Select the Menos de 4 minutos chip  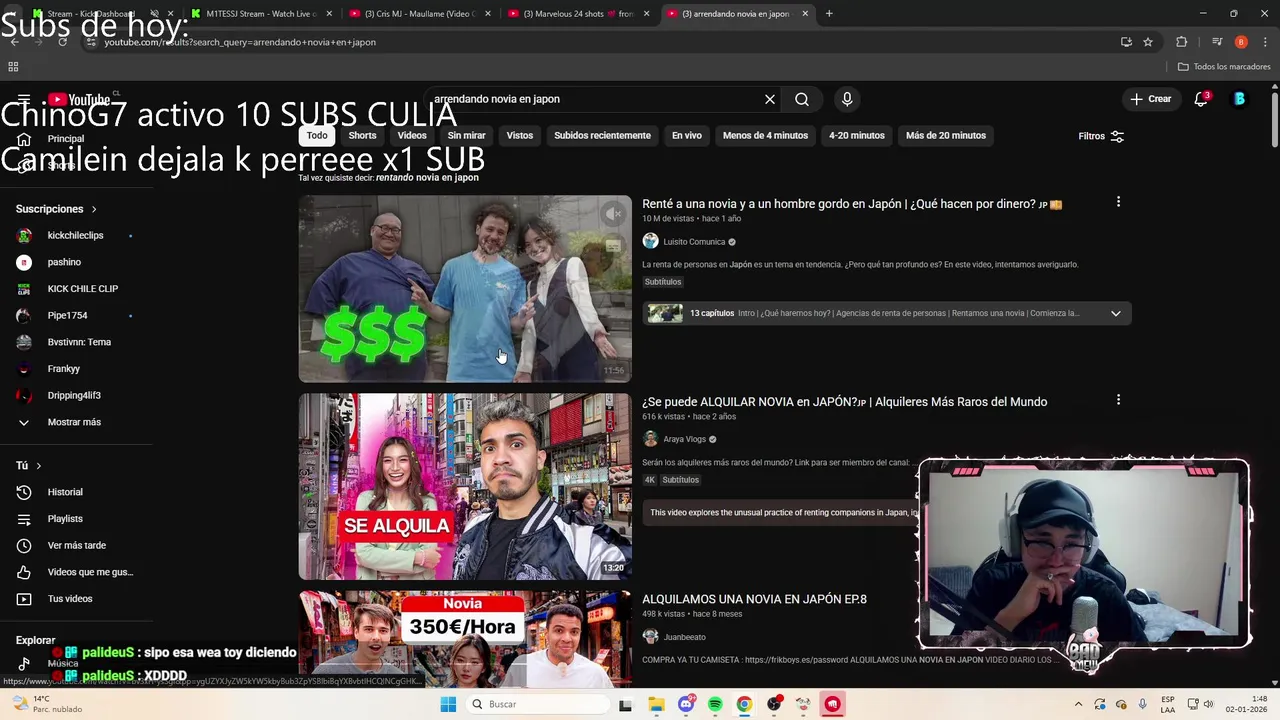click(765, 135)
